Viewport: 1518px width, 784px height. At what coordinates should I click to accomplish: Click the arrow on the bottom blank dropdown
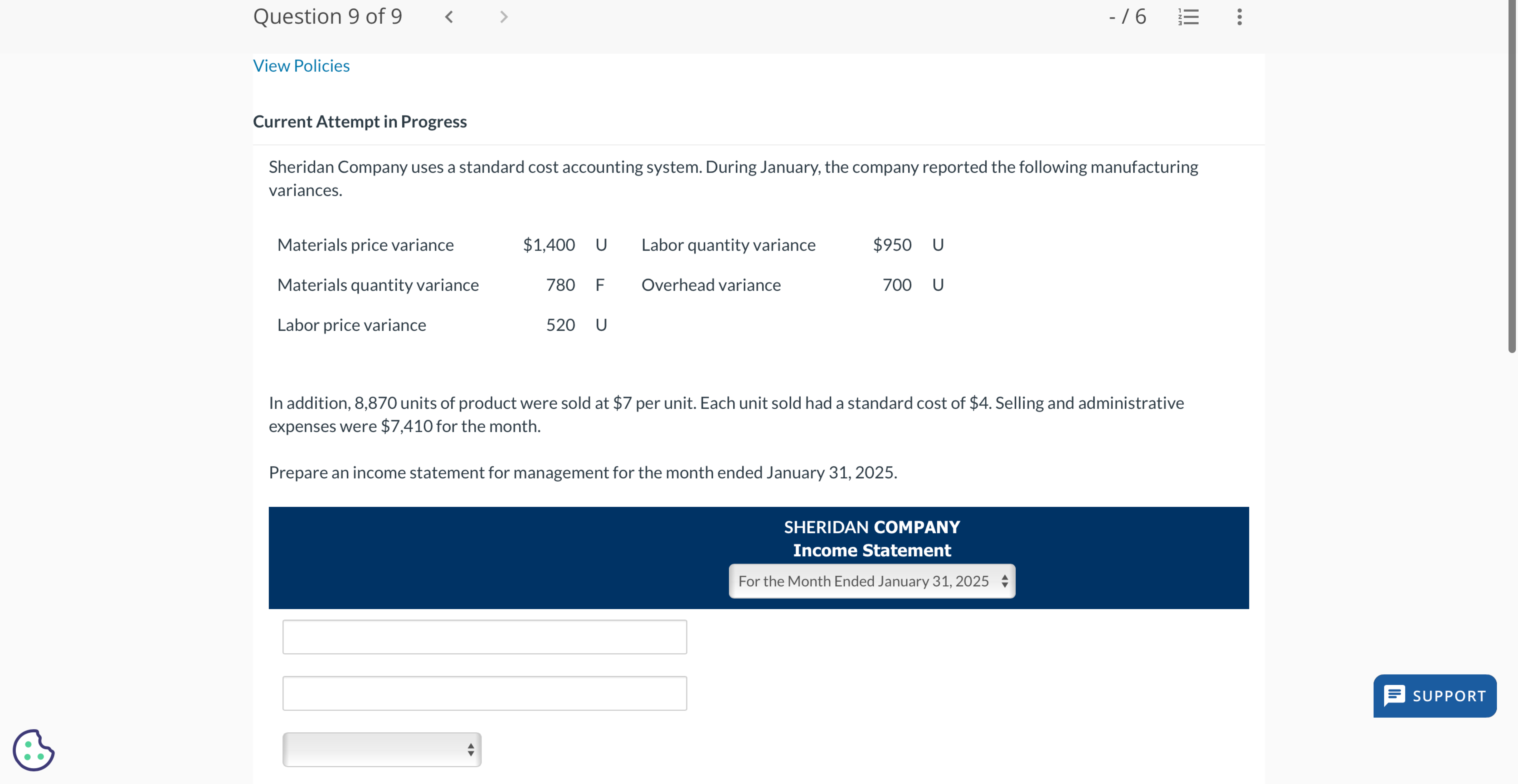(471, 749)
